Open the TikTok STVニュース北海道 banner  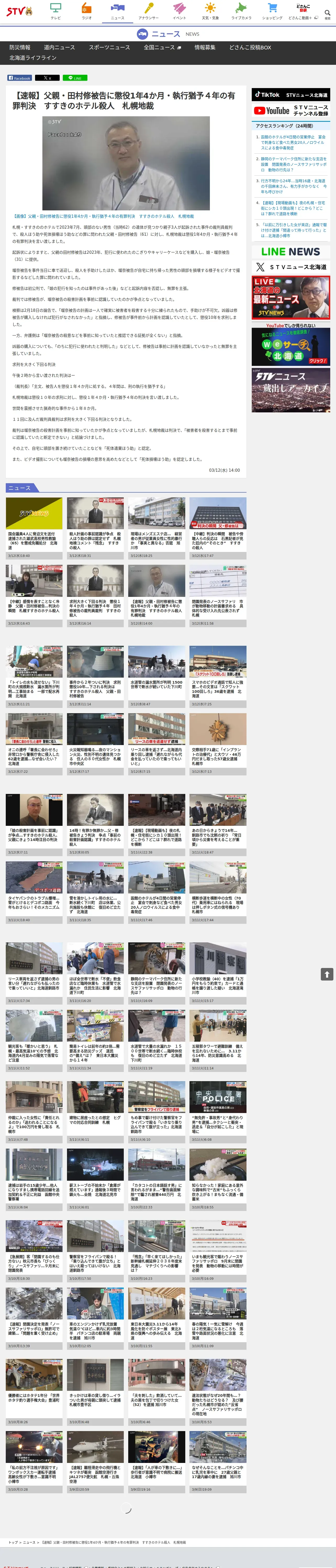click(291, 95)
